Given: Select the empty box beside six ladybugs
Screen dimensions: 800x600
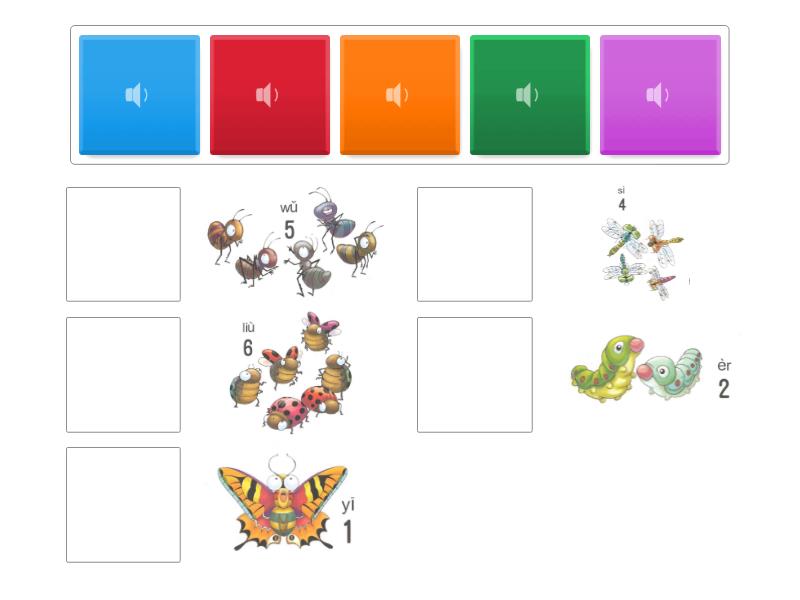Looking at the screenshot, I should click(123, 375).
